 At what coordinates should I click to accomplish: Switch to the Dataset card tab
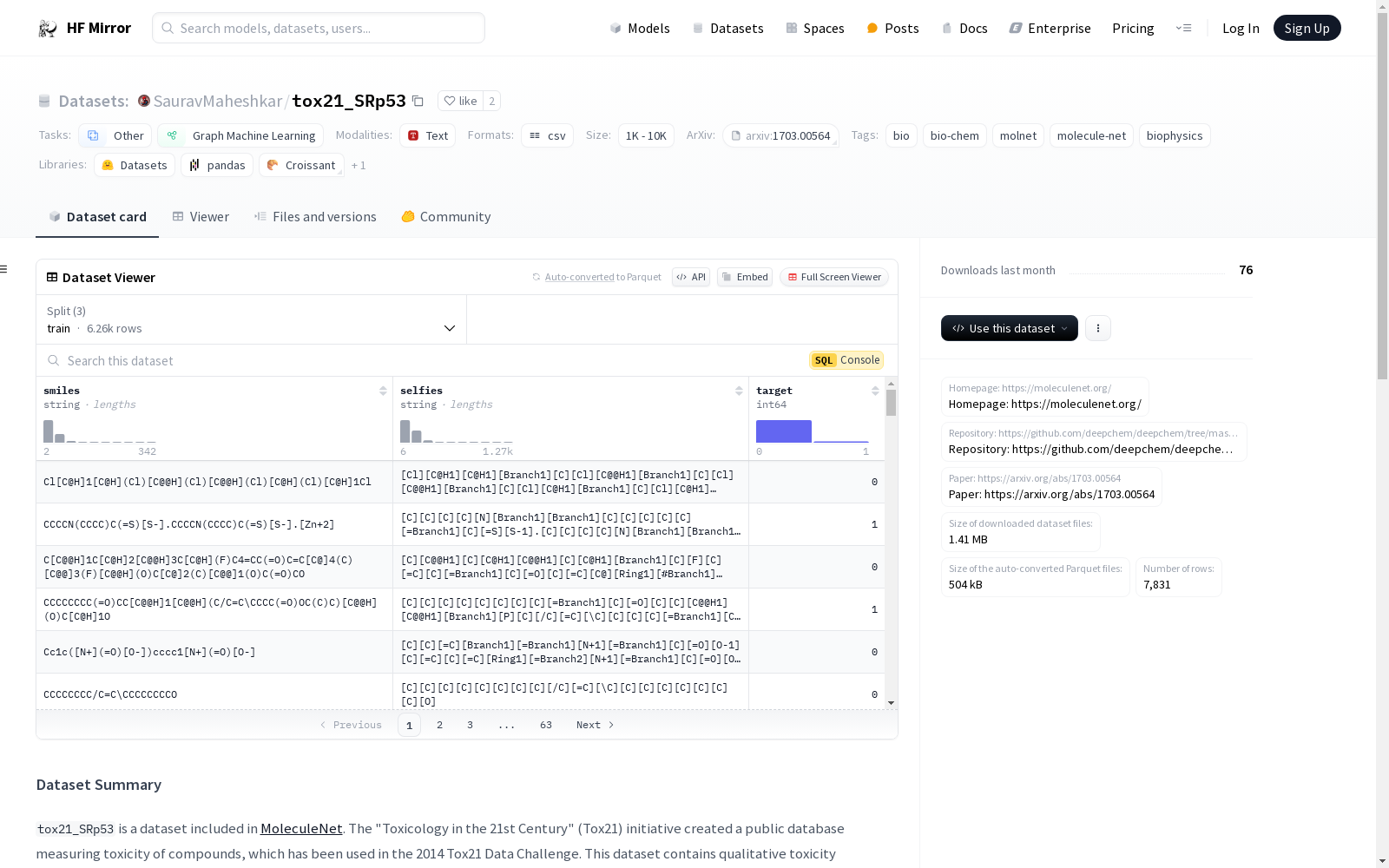click(97, 217)
